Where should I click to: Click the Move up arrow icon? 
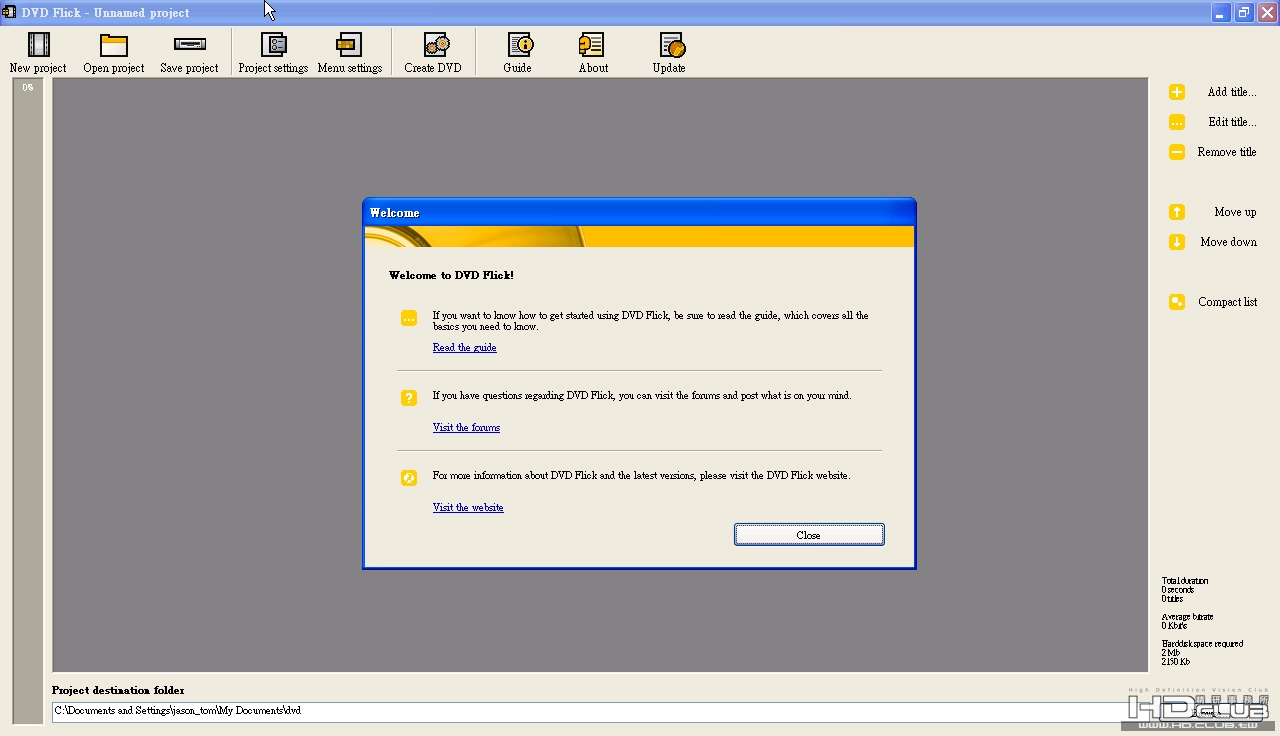[1177, 212]
